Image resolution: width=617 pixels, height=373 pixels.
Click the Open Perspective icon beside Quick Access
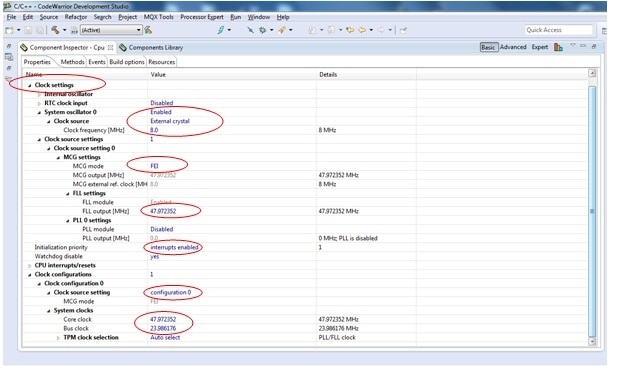[x=604, y=30]
